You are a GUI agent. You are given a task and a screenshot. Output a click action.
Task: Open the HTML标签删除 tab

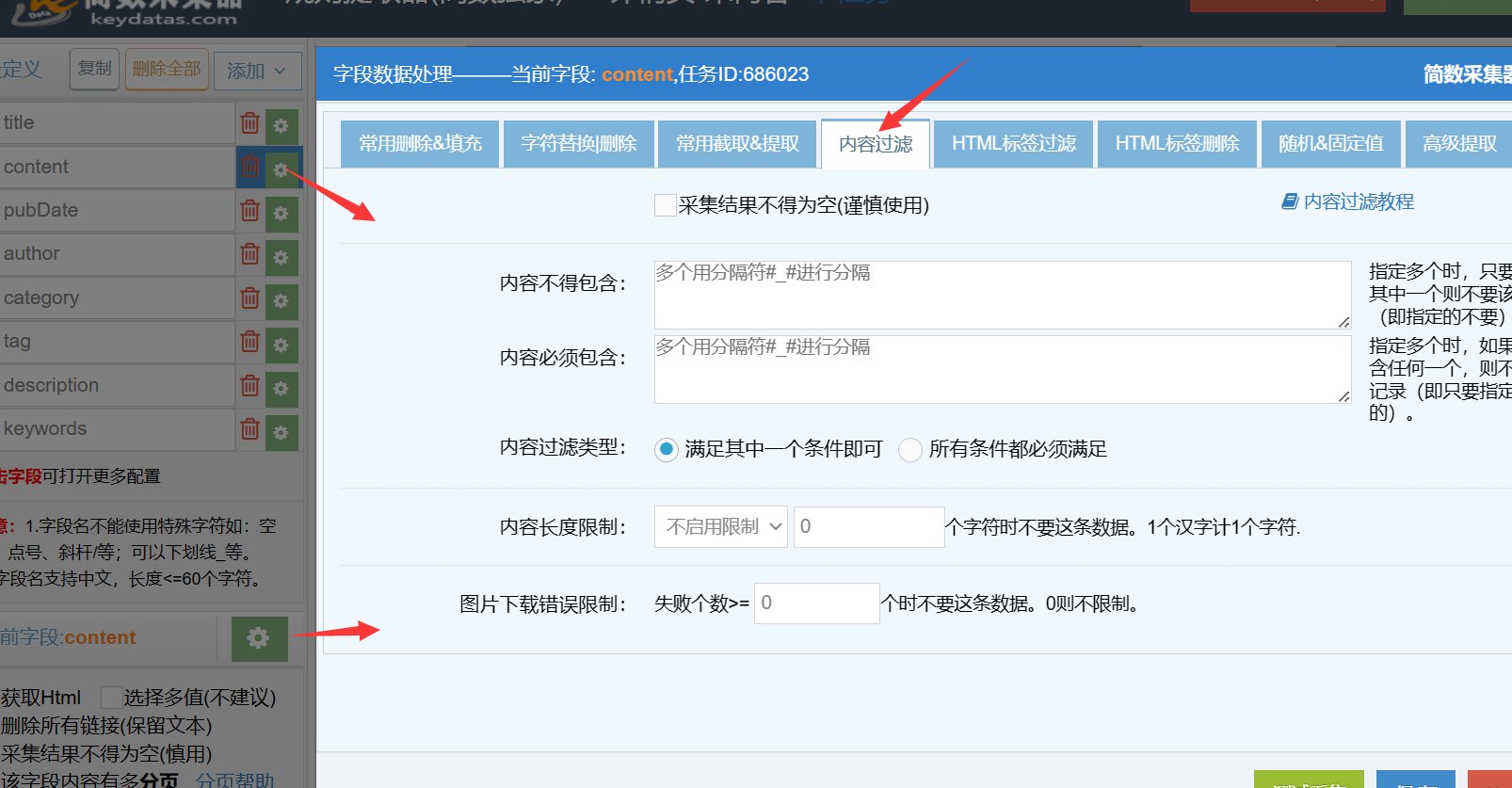1178,143
